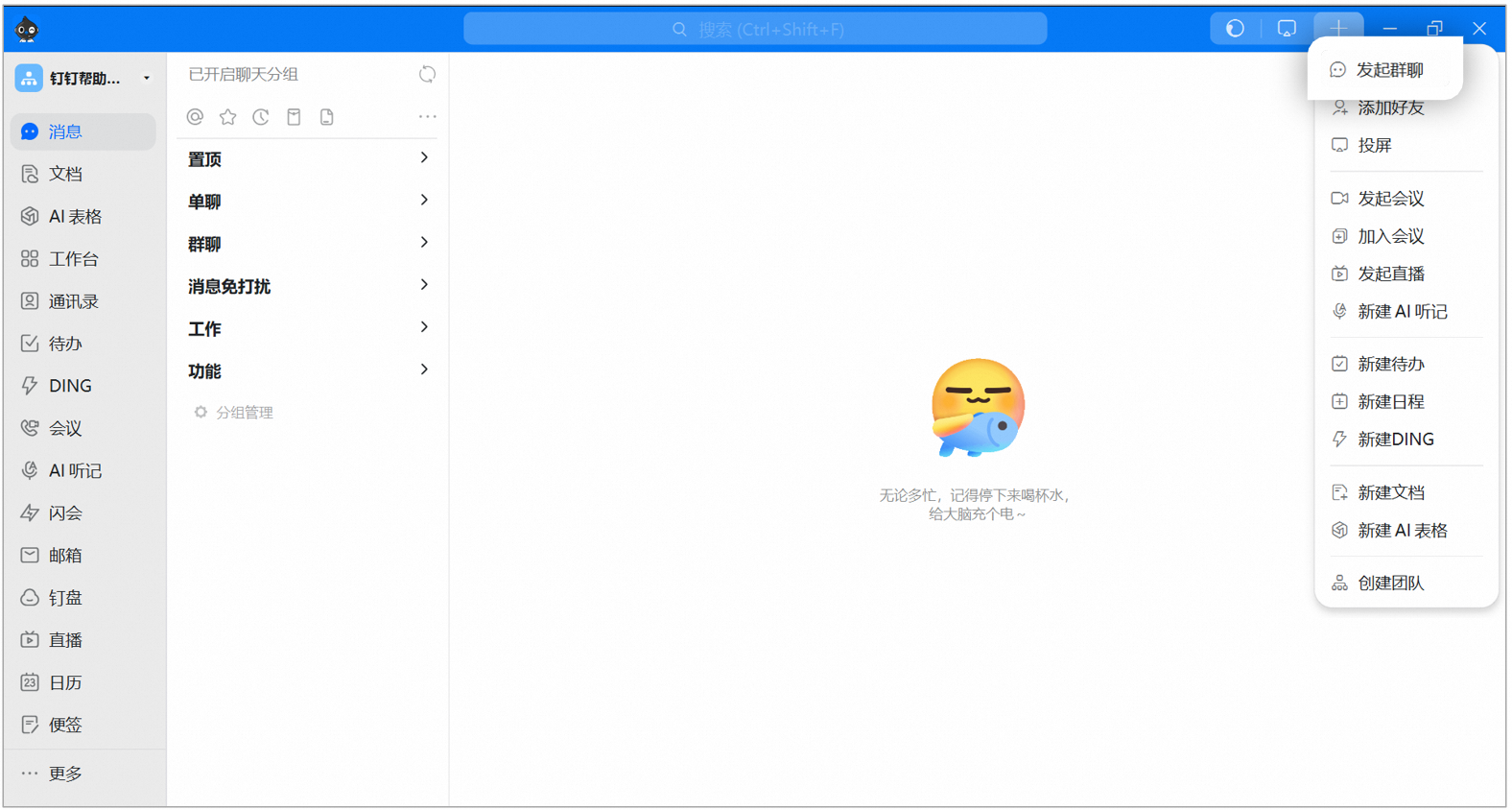Open 钉盘 cloud drive in sidebar
1512x810 pixels.
click(x=65, y=598)
